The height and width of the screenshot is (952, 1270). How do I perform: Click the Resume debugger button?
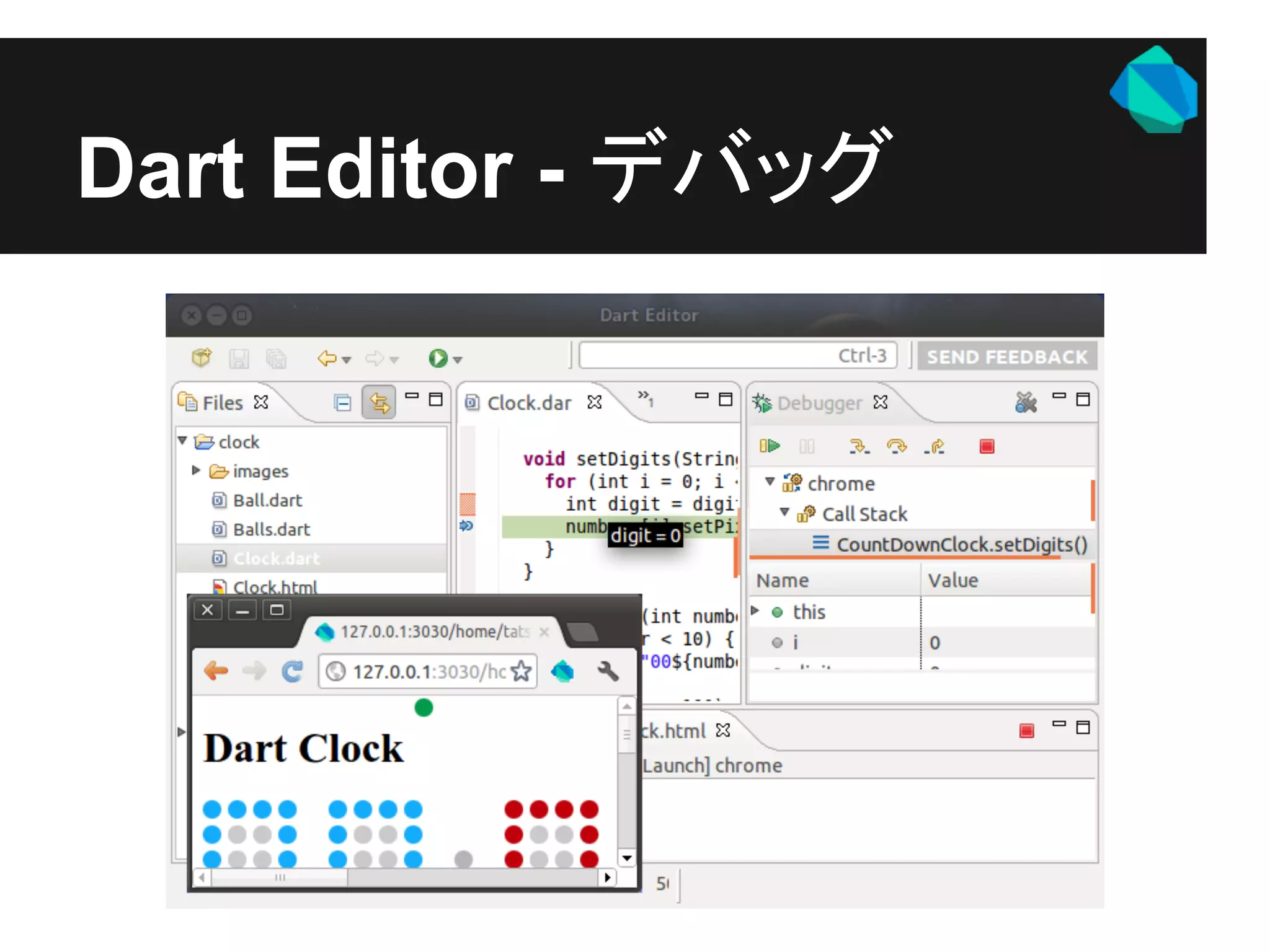[770, 446]
